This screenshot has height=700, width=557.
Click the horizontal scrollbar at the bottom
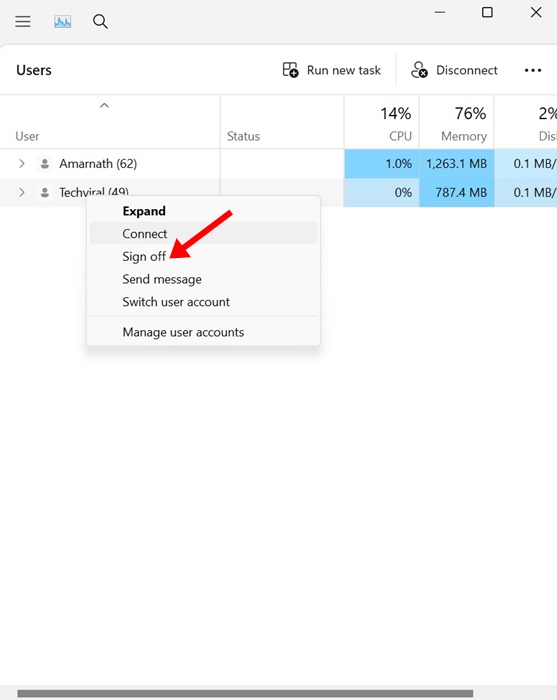(x=245, y=694)
